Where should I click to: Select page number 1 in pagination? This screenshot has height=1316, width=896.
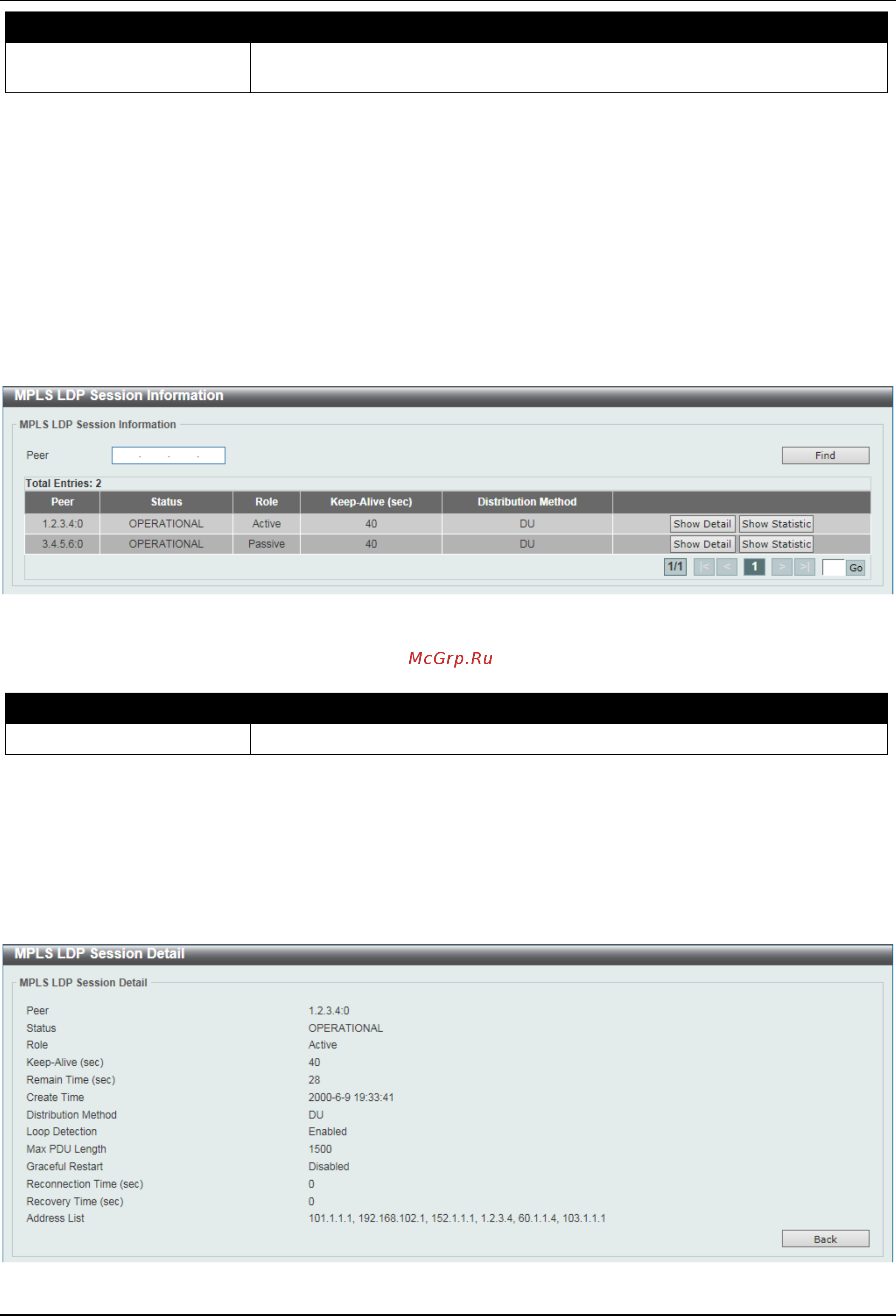click(754, 567)
